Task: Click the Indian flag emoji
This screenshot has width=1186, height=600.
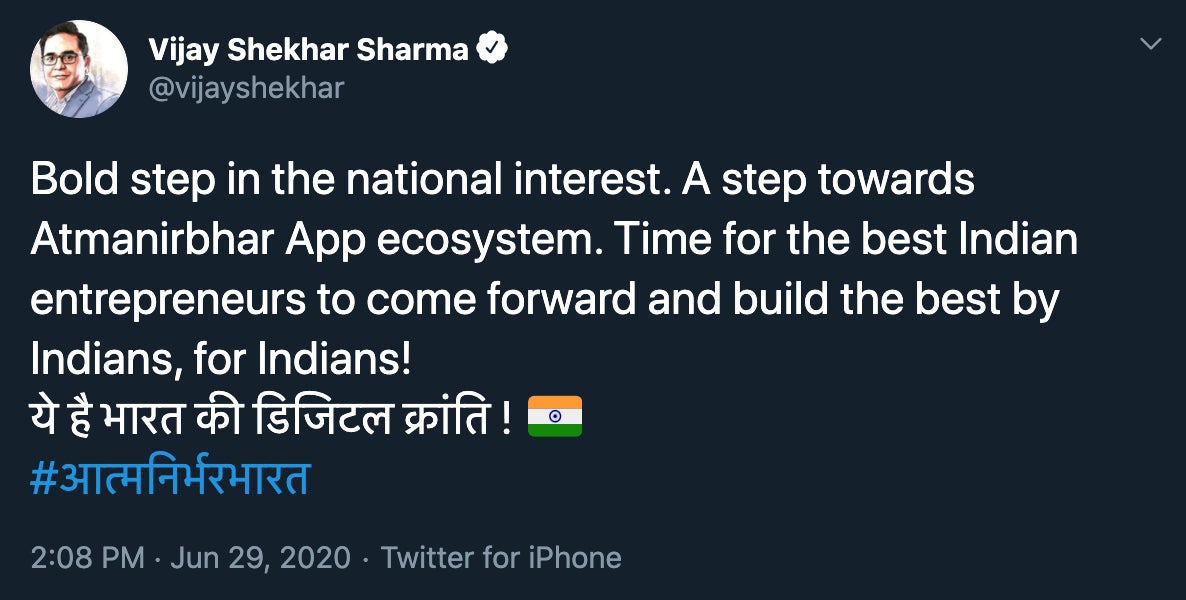Action: [554, 416]
